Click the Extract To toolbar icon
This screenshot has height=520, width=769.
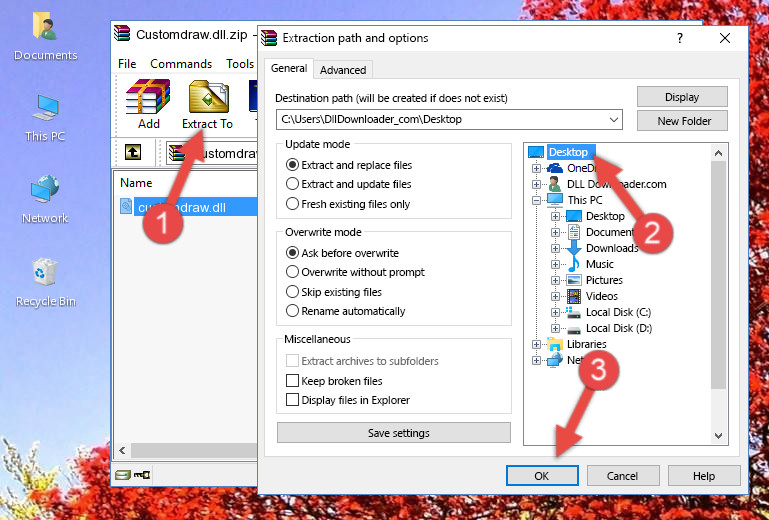click(208, 96)
